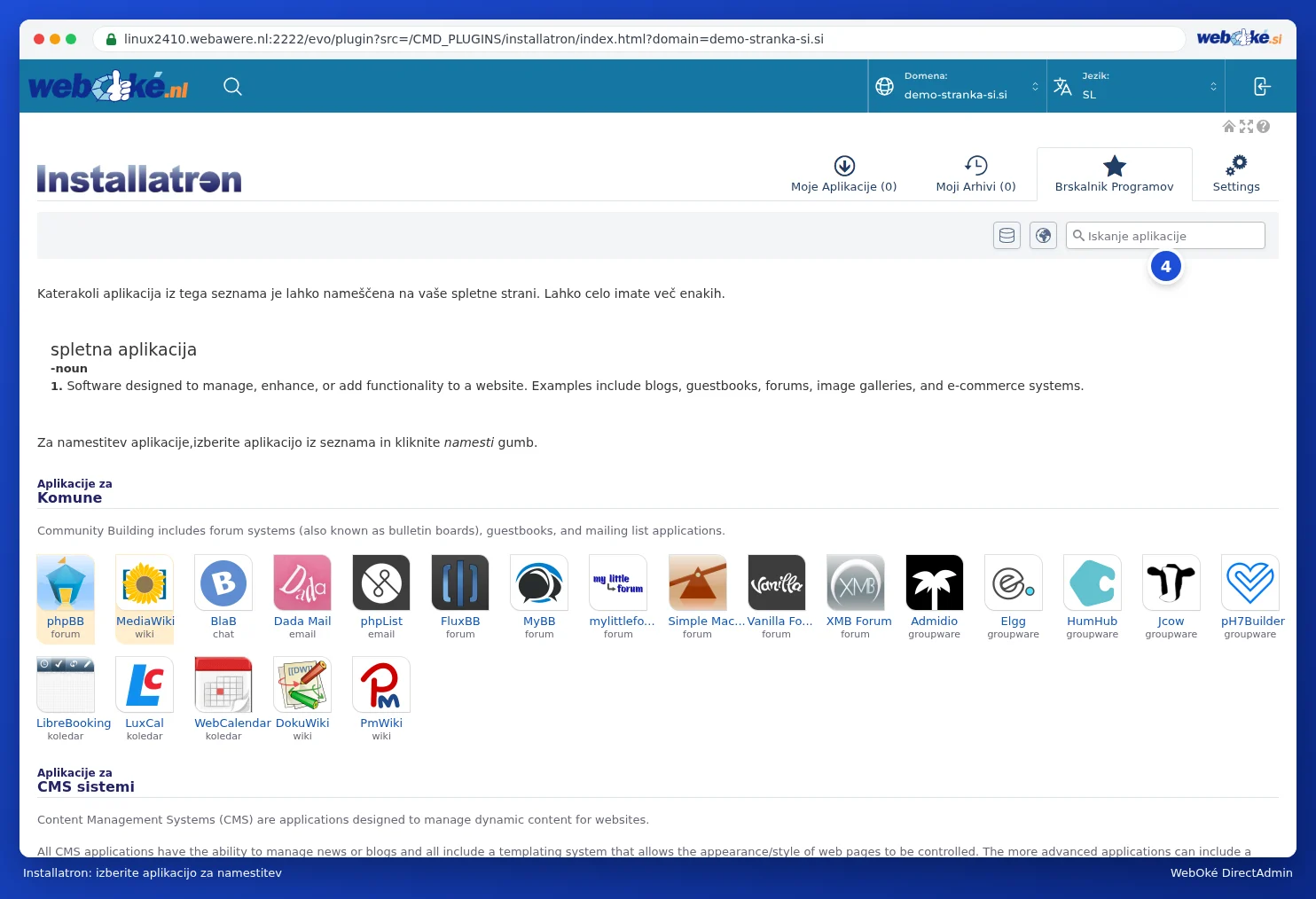The width and height of the screenshot is (1316, 899).
Task: Open the Domena domain dropdown
Action: [x=958, y=86]
